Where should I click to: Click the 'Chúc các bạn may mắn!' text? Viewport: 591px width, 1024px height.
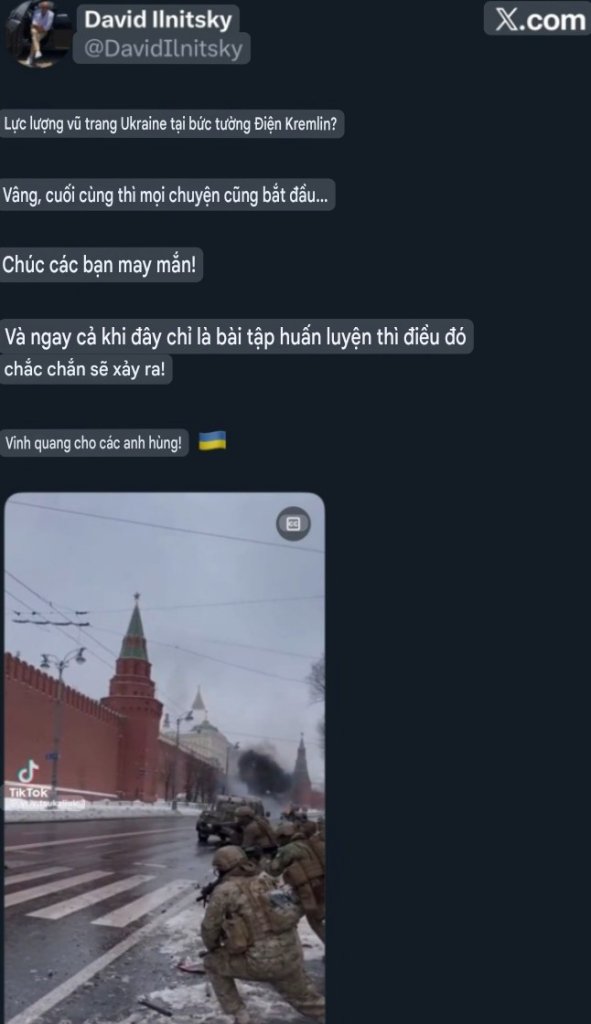click(99, 265)
